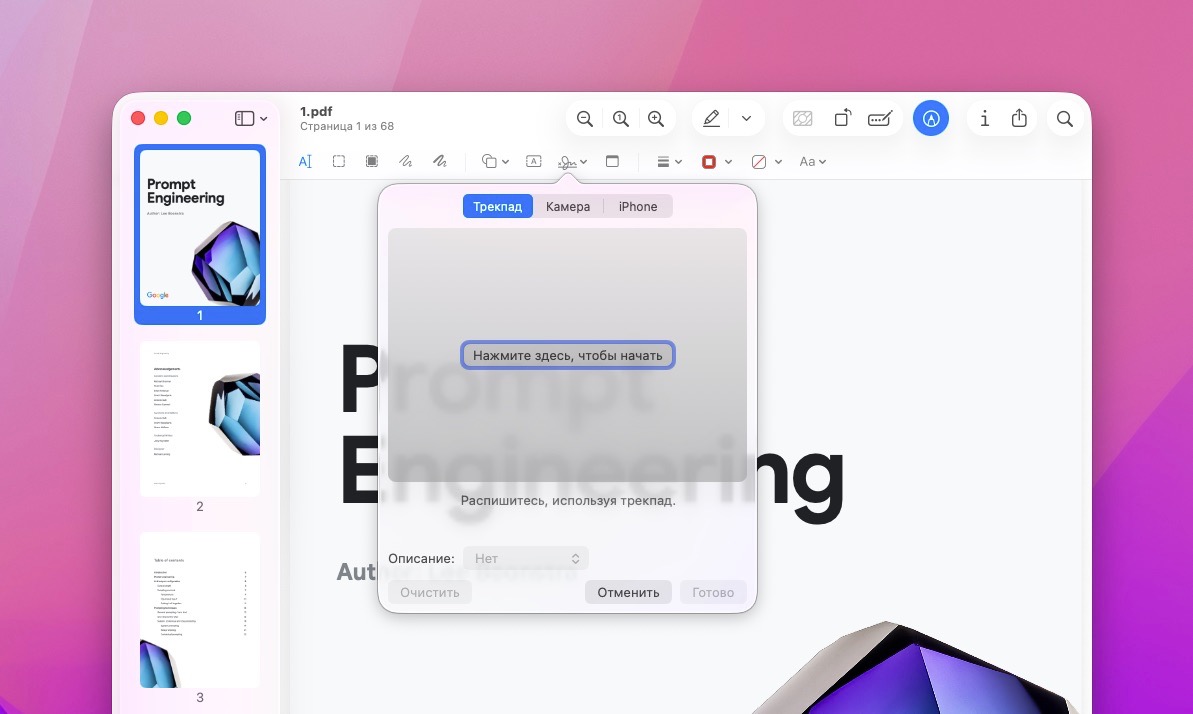The height and width of the screenshot is (714, 1193).
Task: Click the 1.pdf document title
Action: click(316, 111)
